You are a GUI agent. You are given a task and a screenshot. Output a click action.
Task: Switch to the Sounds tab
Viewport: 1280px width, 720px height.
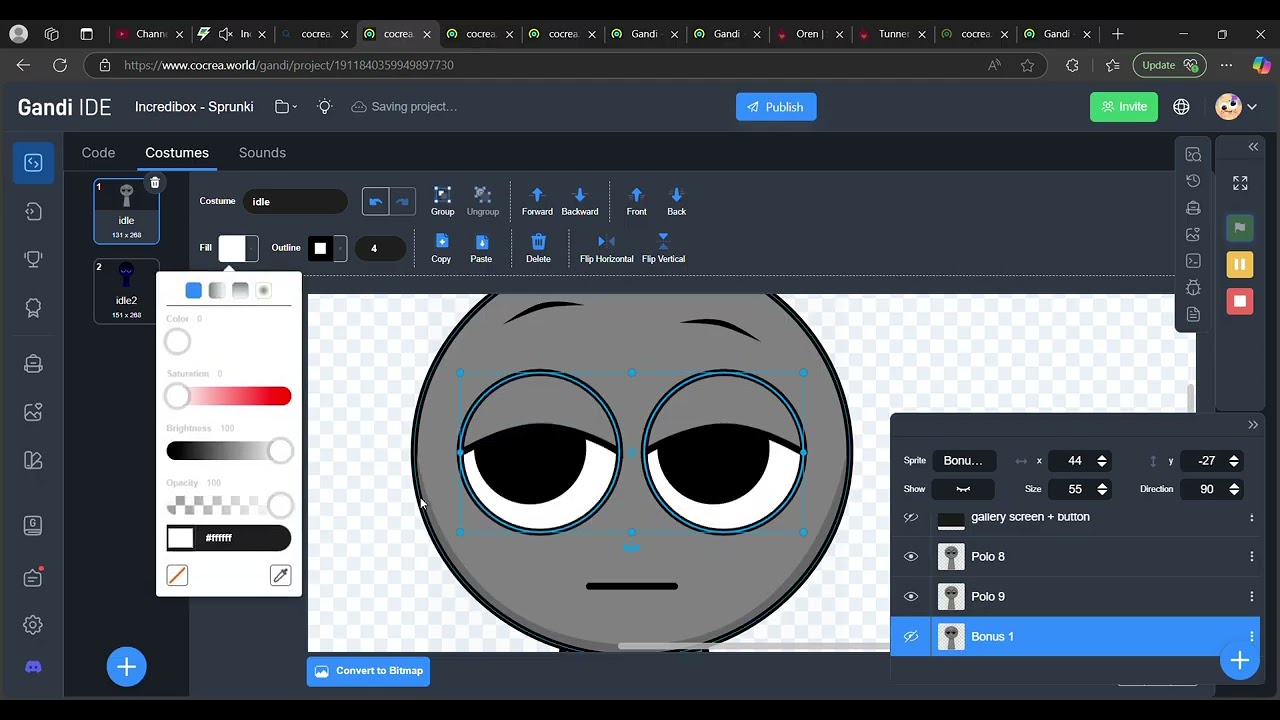[x=262, y=153]
